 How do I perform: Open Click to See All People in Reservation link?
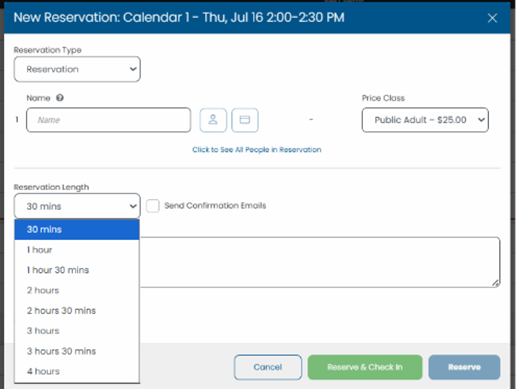[x=257, y=150]
